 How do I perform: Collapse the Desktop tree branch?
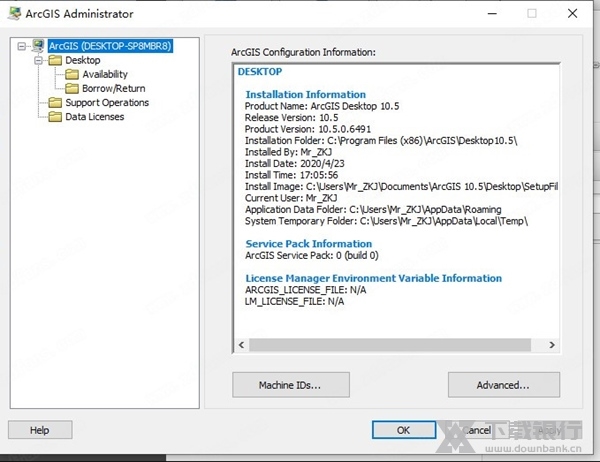[38, 60]
